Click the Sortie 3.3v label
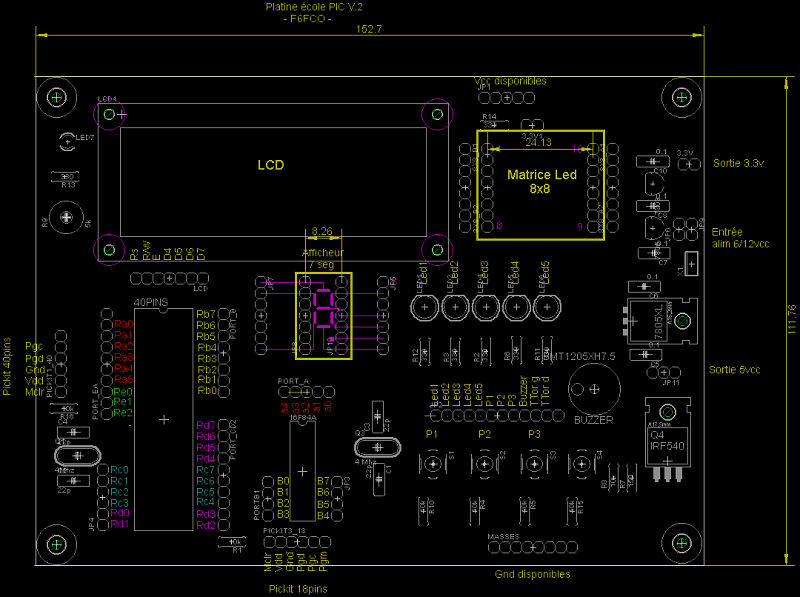Image resolution: width=800 pixels, height=597 pixels. (739, 162)
